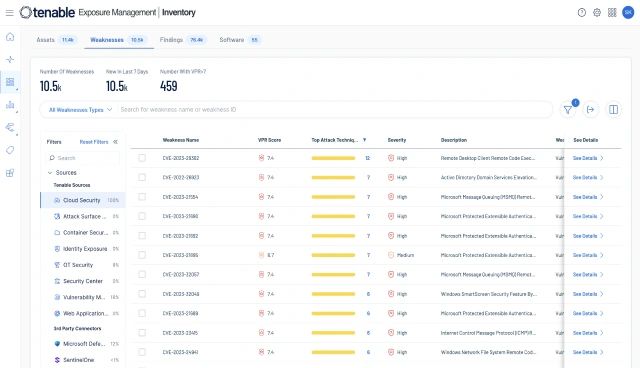Collapse the Sources filter section
The image size is (640, 368).
50,173
